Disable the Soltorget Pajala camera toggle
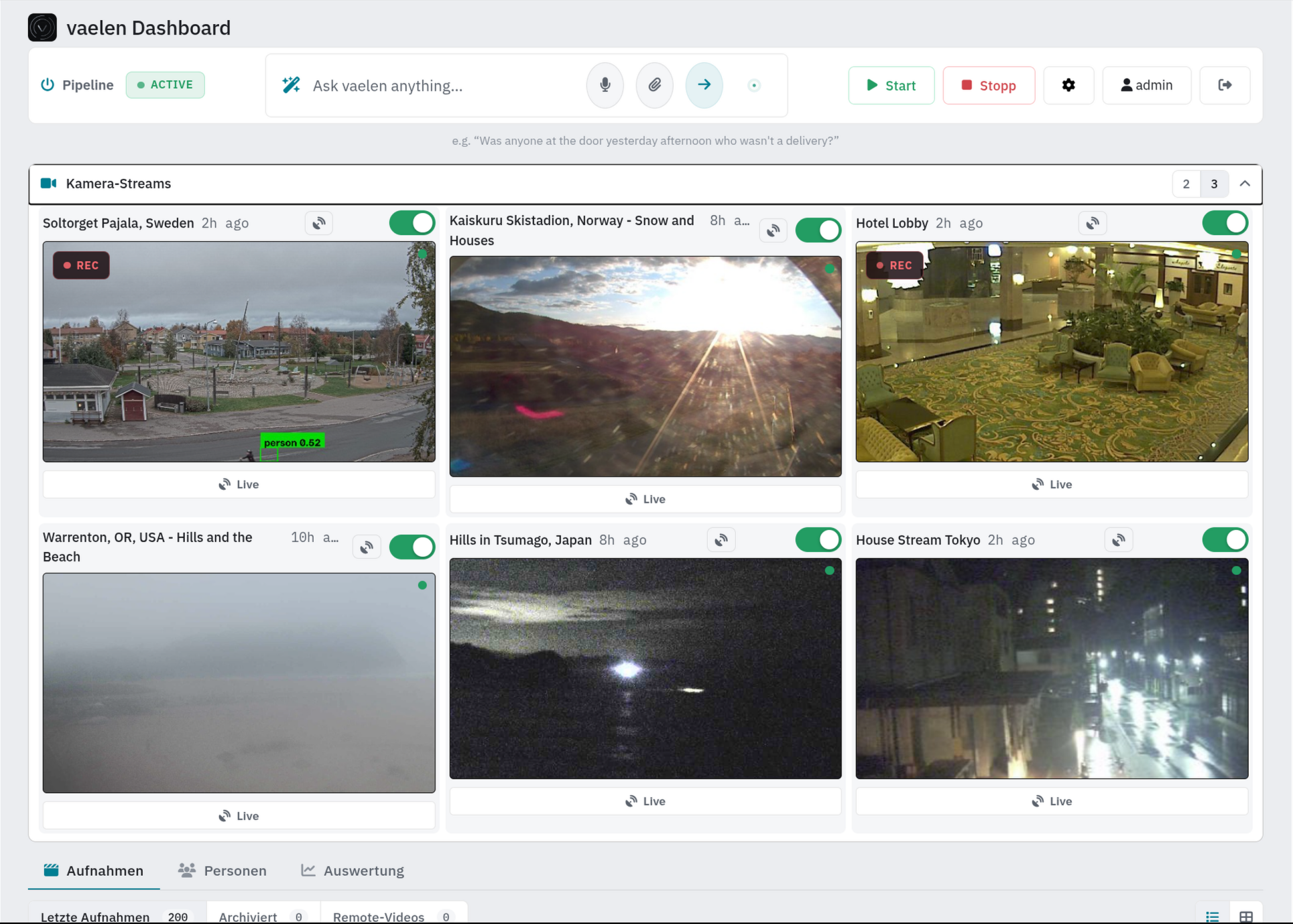1293x924 pixels. pyautogui.click(x=412, y=223)
